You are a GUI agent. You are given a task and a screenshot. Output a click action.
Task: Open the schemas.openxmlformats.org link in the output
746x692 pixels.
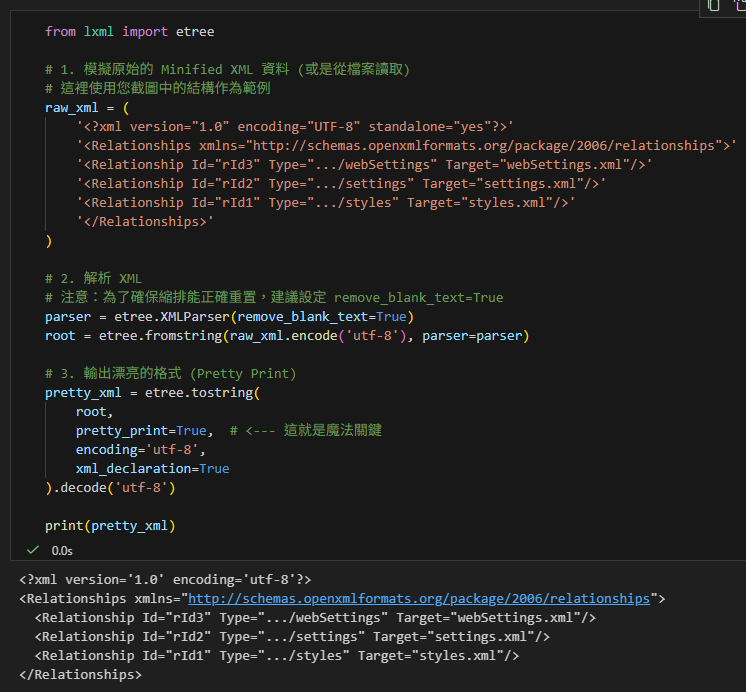[419, 598]
